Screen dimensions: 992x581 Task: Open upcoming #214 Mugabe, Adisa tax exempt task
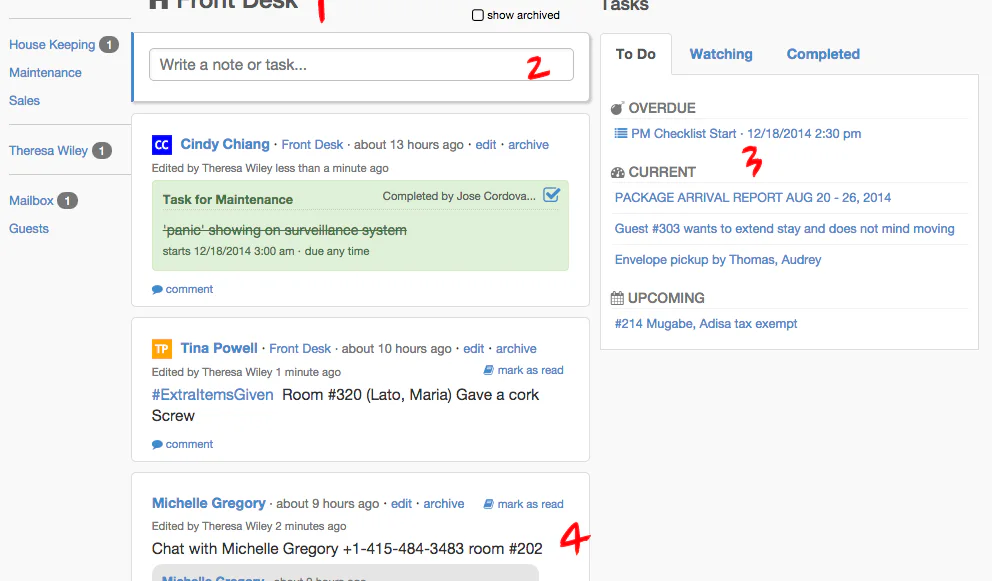click(706, 323)
